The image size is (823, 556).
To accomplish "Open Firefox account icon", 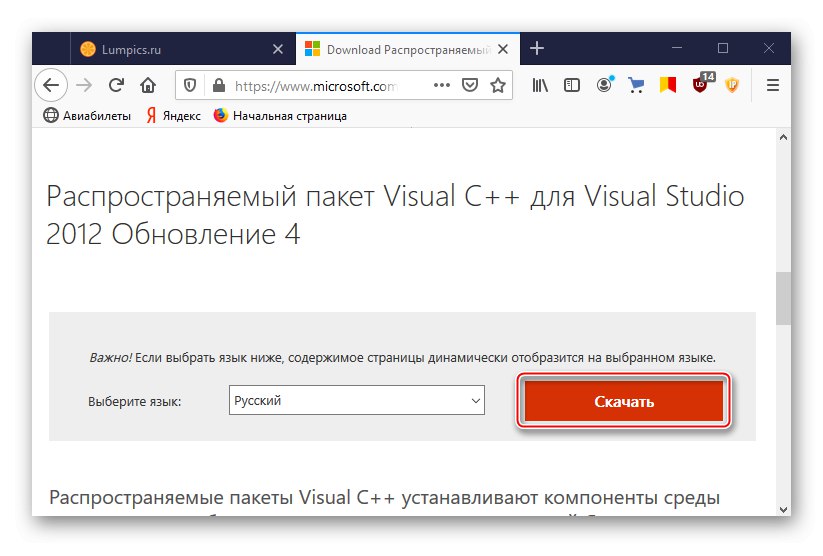I will tap(605, 85).
